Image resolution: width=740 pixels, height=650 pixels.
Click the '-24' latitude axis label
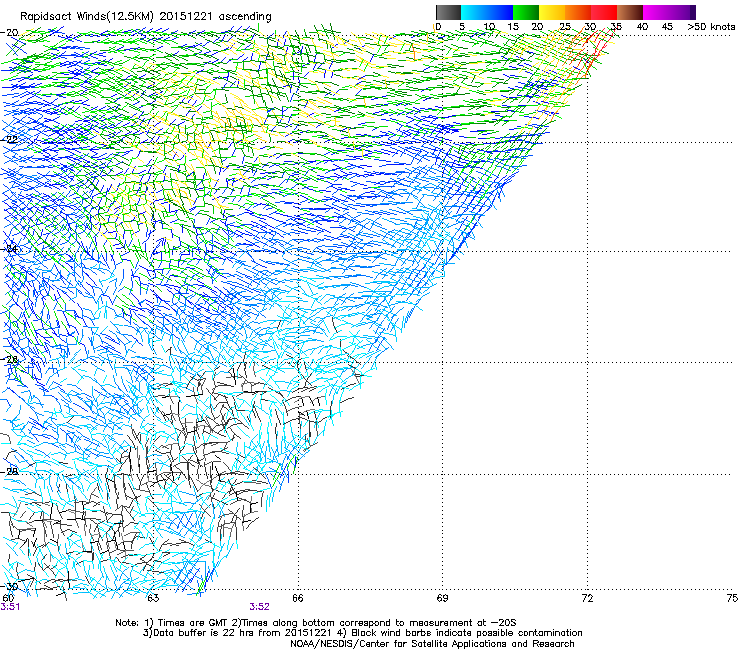(9, 249)
